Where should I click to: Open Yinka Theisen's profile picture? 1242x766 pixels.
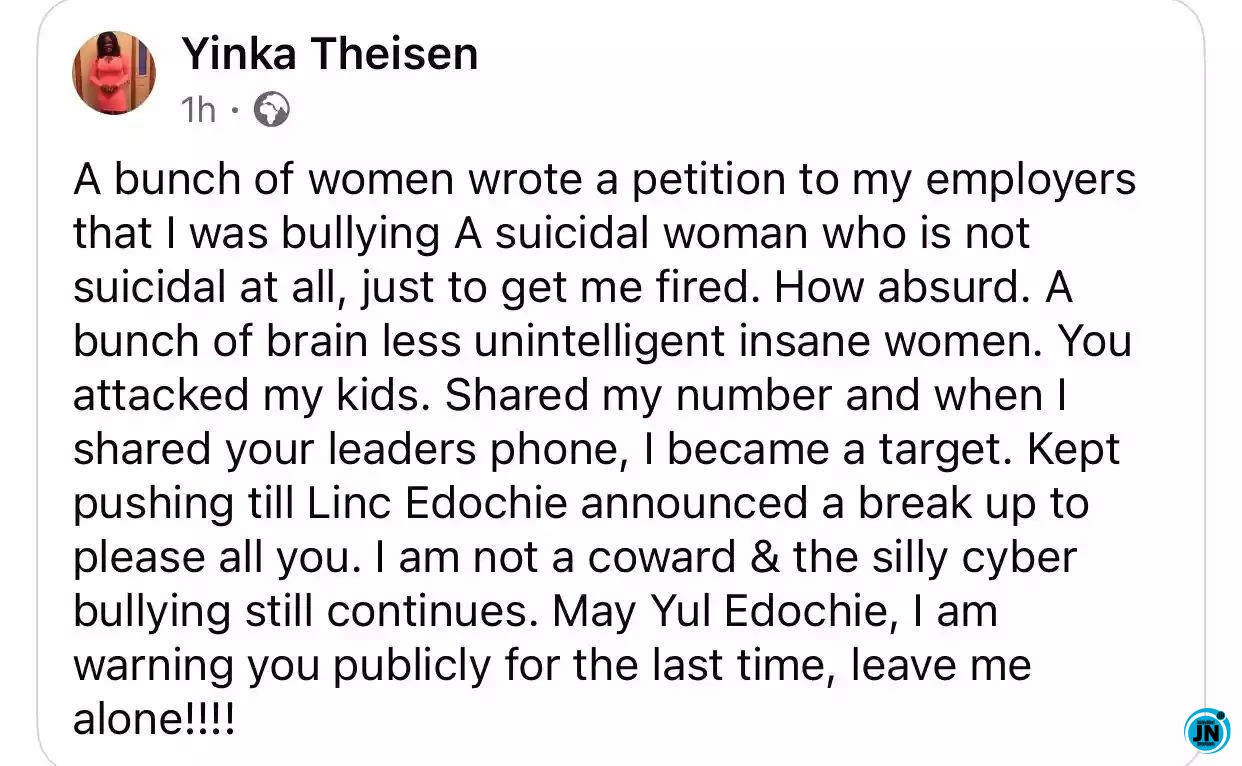[x=114, y=73]
